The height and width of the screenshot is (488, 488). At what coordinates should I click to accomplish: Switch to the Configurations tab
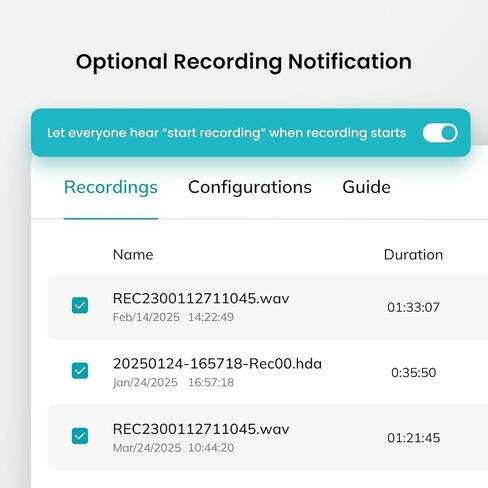(x=250, y=187)
